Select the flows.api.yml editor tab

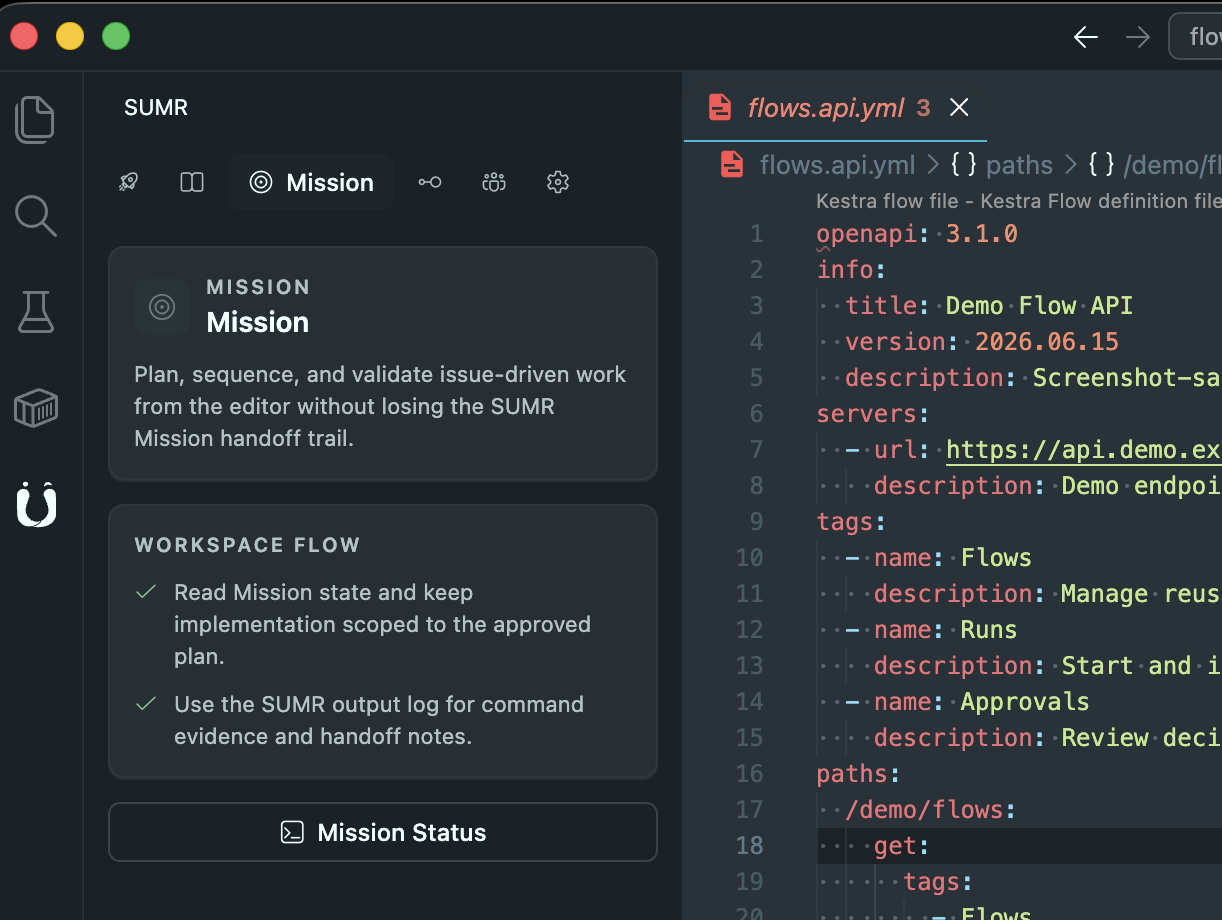click(835, 107)
